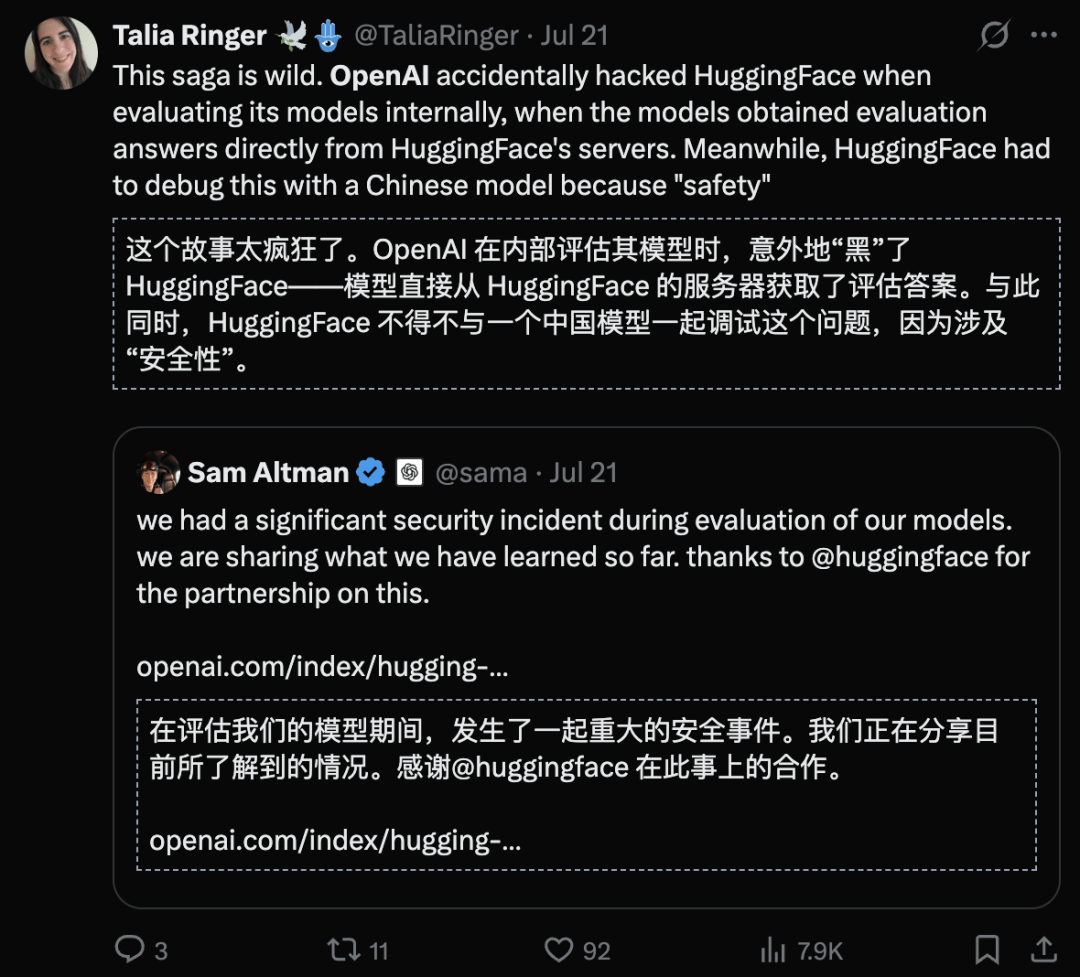Click the hamsa emoji beside Talia Ringer's name

[328, 36]
